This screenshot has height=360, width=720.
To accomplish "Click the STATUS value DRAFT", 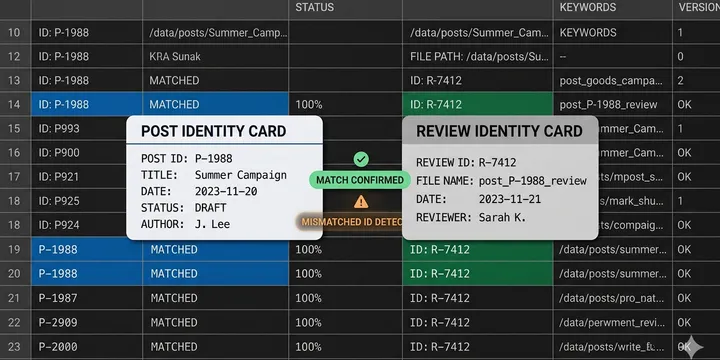I will coord(210,208).
